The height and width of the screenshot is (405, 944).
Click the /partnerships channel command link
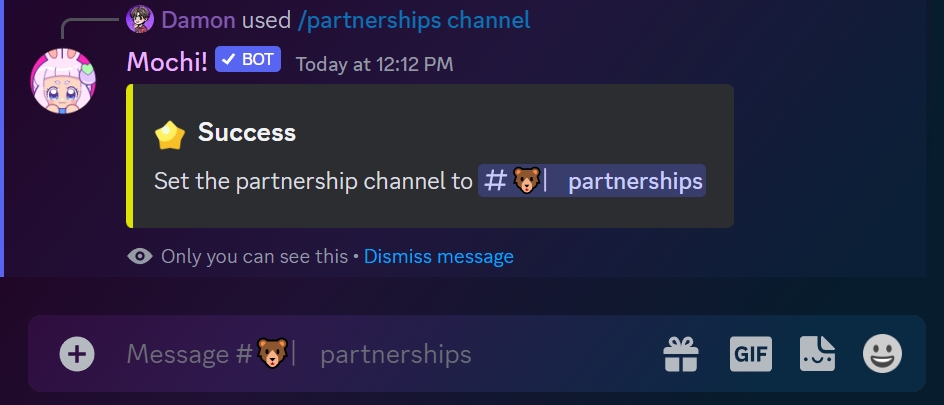coord(414,20)
